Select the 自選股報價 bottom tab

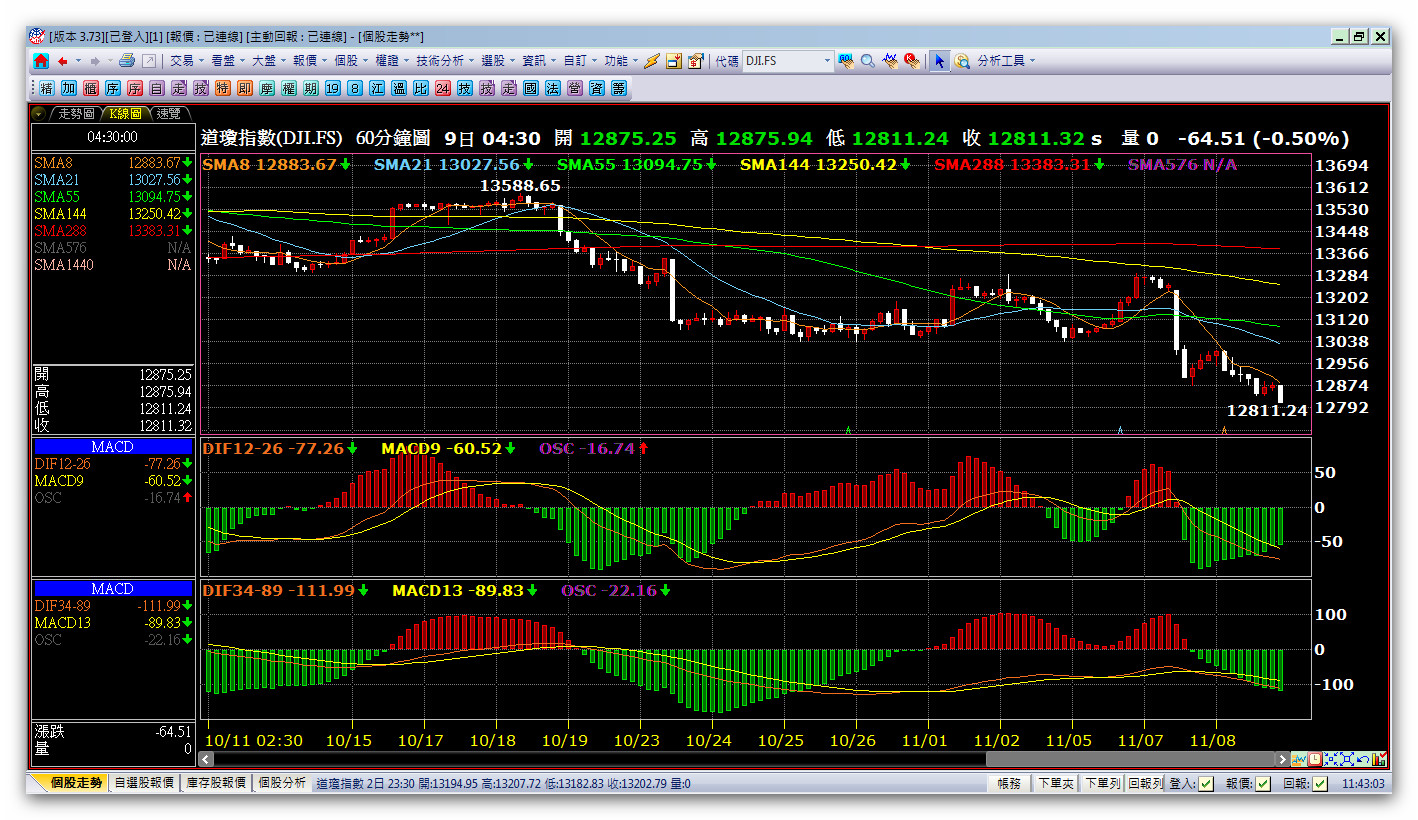pos(144,783)
